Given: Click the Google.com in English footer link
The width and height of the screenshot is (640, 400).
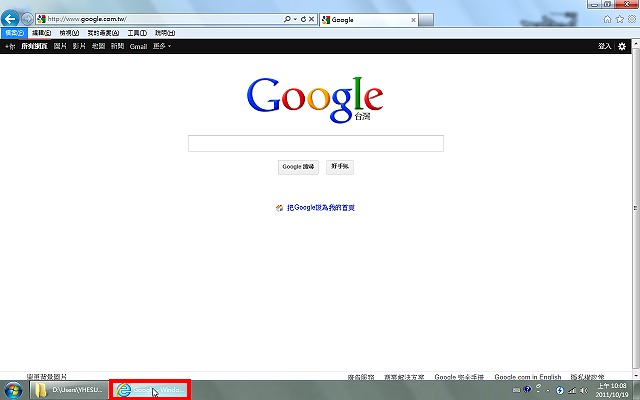Looking at the screenshot, I should coord(528,377).
